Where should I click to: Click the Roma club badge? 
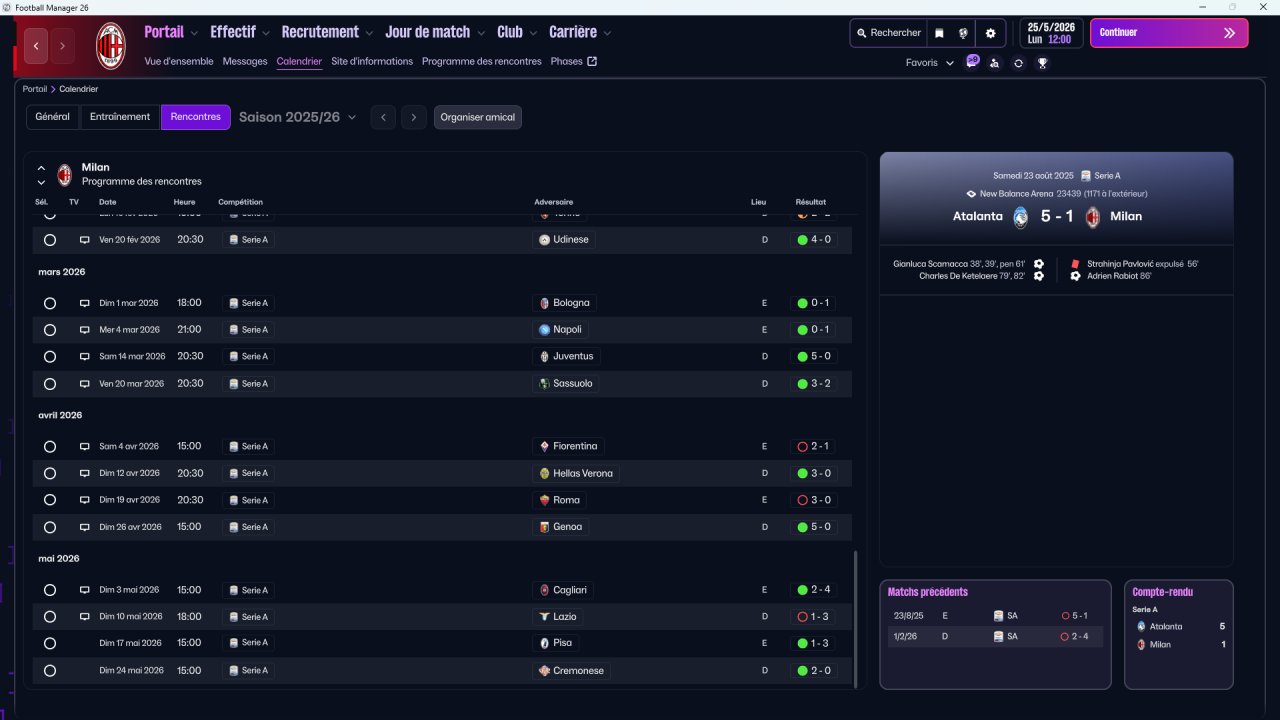point(544,500)
